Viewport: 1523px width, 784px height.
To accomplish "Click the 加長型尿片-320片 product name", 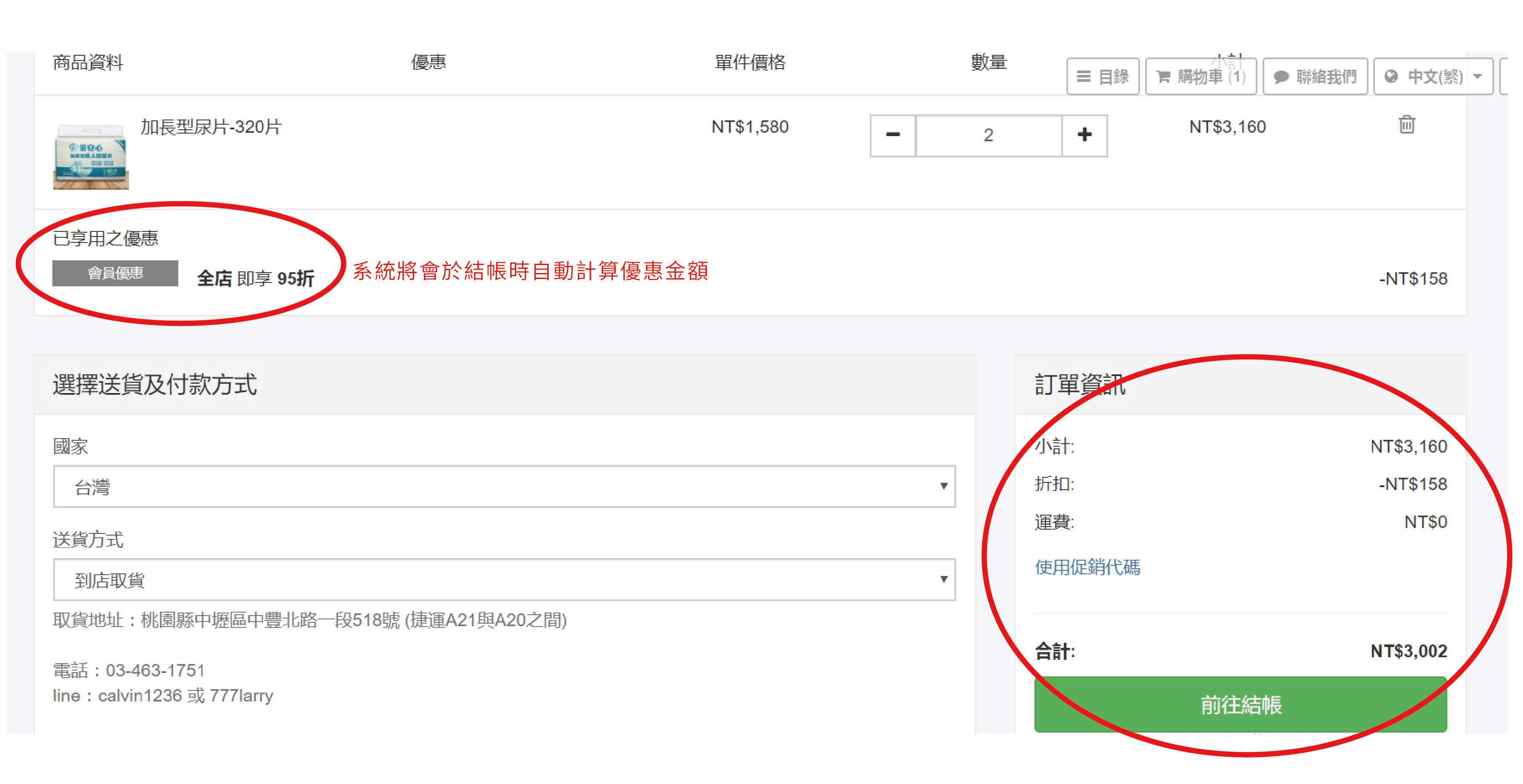I will click(x=211, y=127).
